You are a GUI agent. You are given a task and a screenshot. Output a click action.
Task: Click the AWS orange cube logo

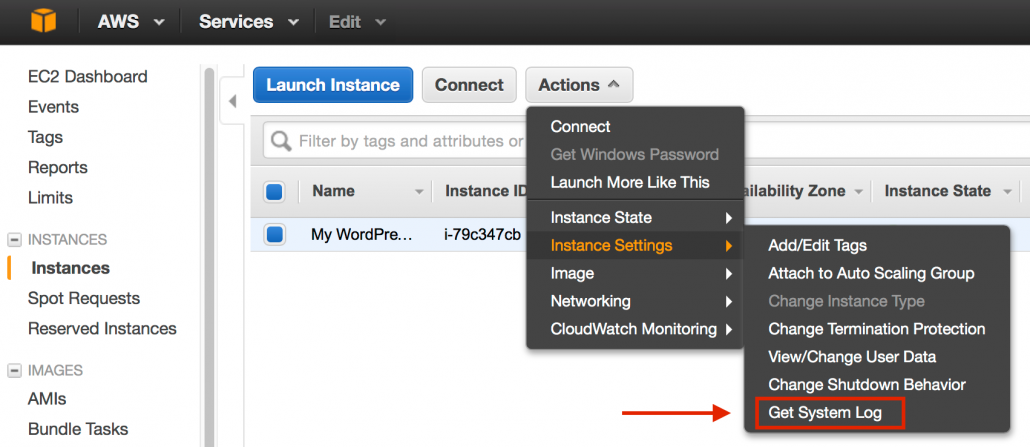point(43,21)
